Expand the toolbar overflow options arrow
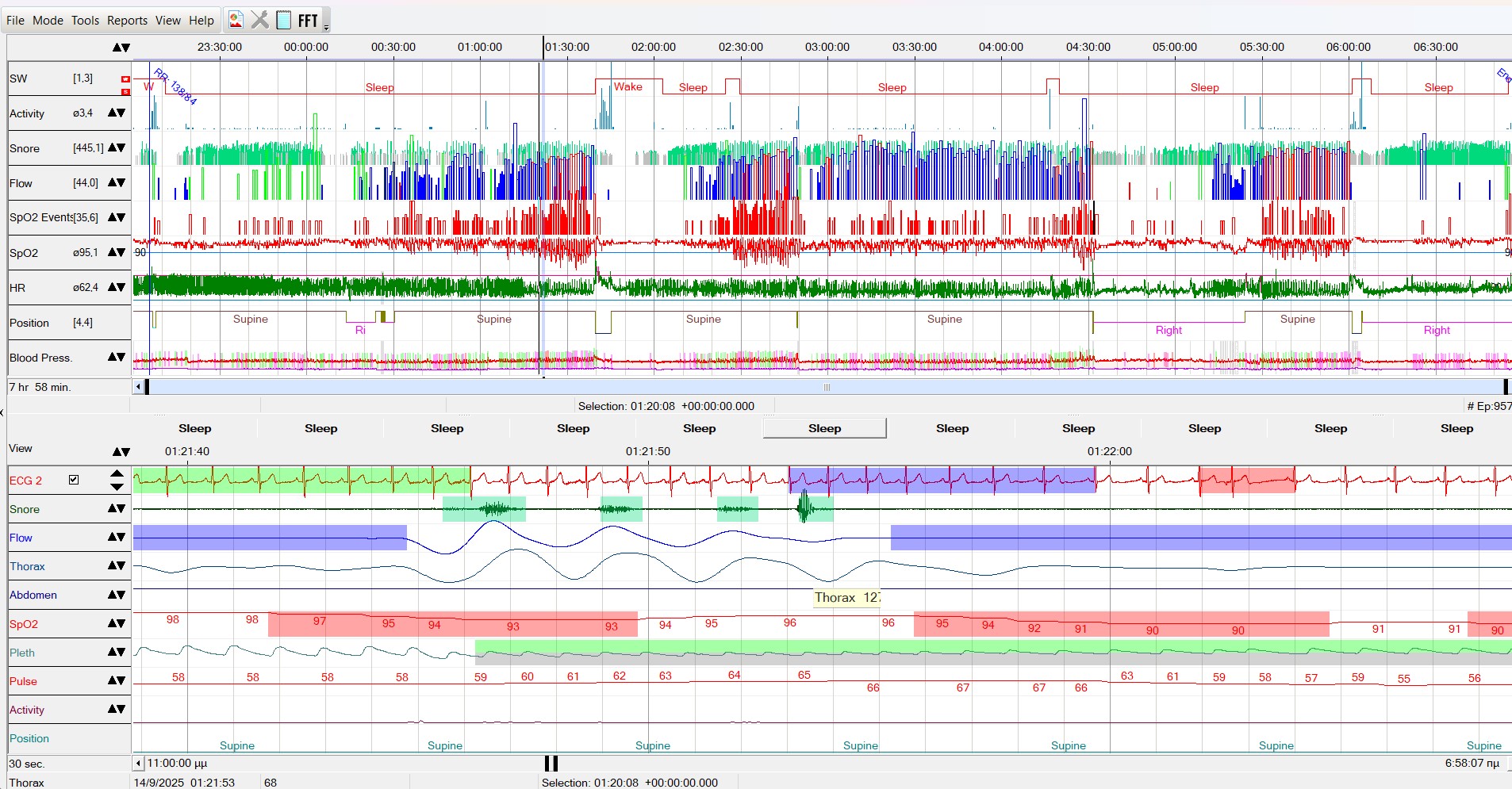The height and width of the screenshot is (789, 1512). point(326,28)
